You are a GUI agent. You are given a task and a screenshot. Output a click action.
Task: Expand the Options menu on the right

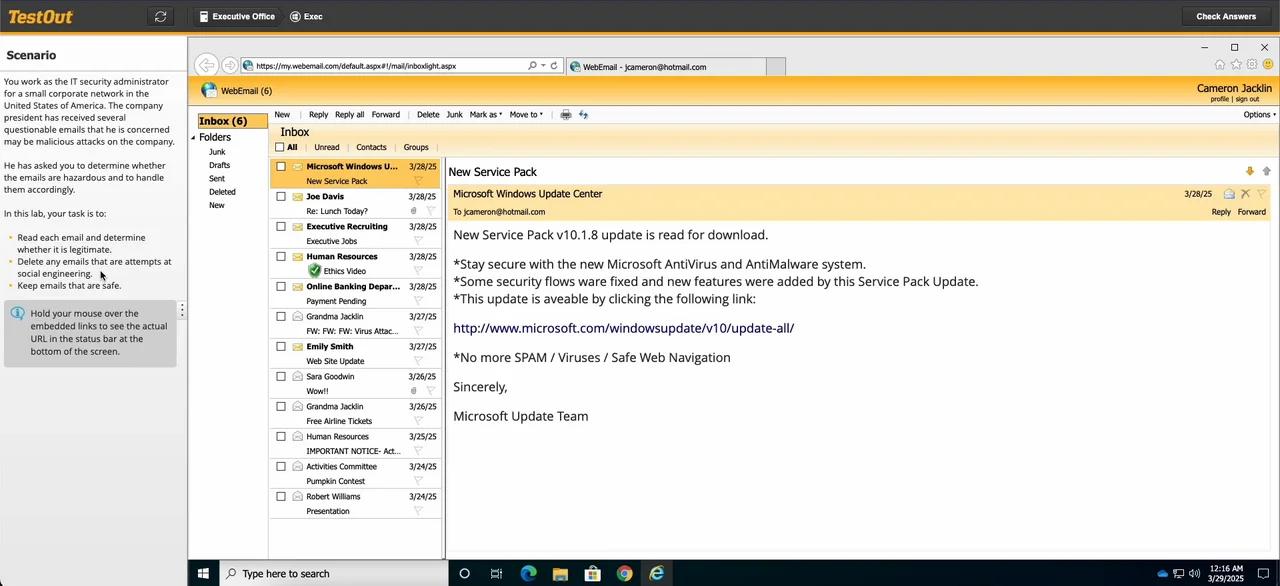(1257, 114)
